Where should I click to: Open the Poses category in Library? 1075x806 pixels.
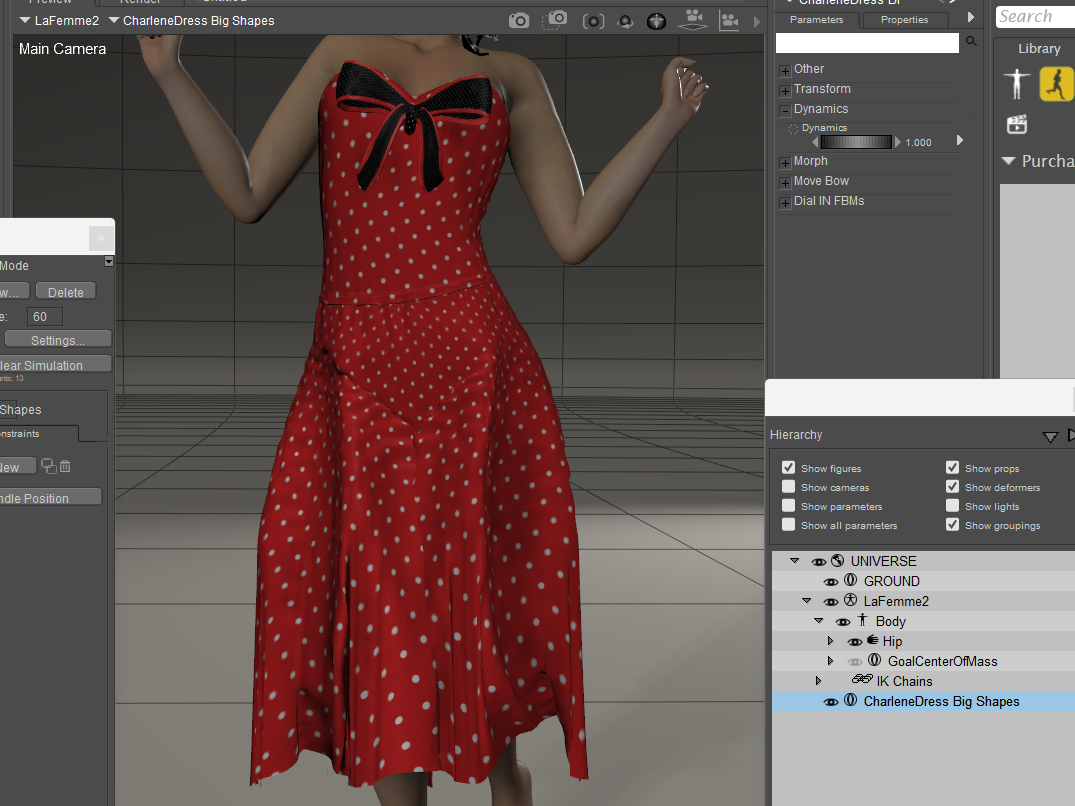(x=1056, y=85)
